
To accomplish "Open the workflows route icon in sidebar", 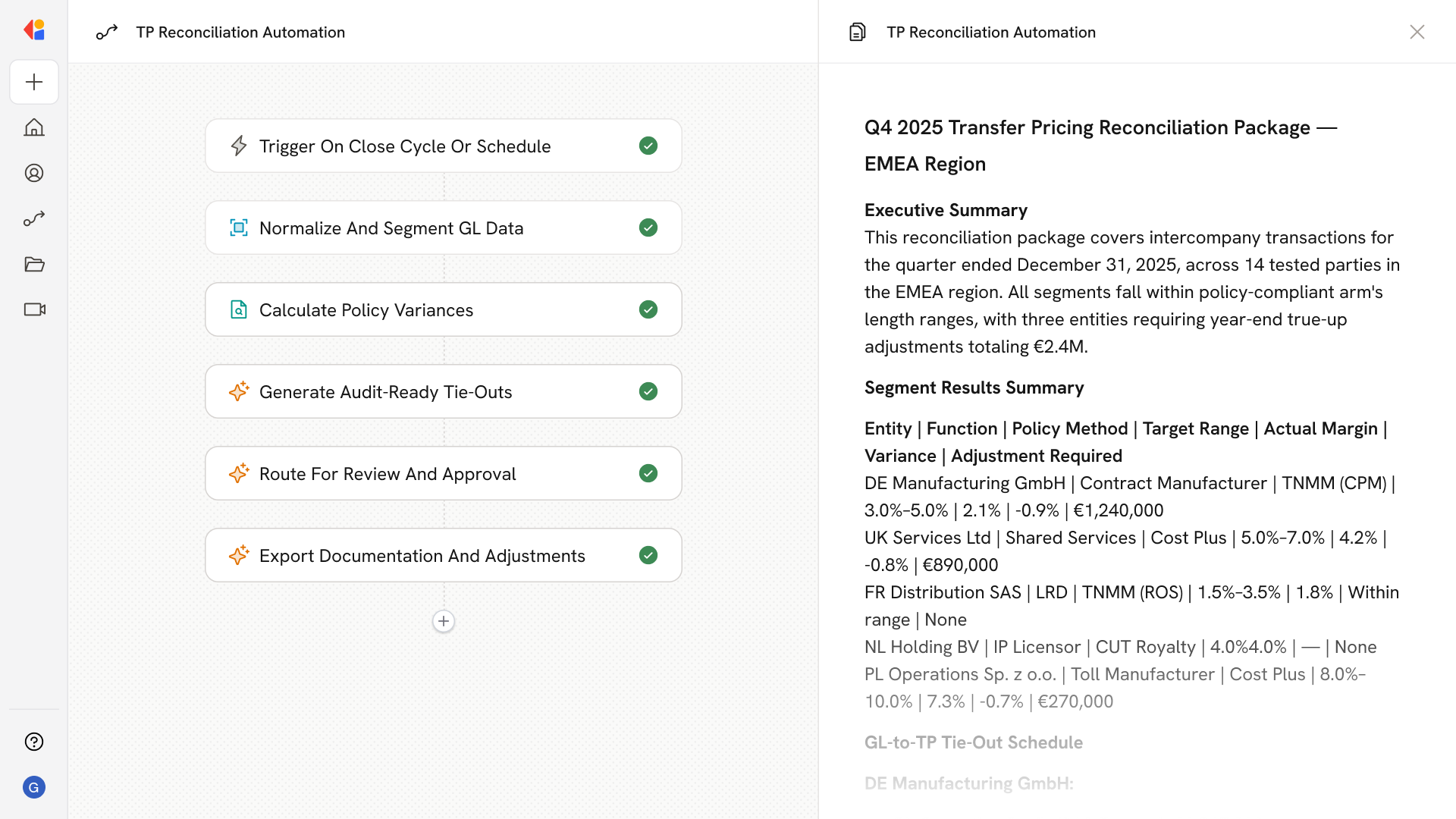I will click(34, 218).
